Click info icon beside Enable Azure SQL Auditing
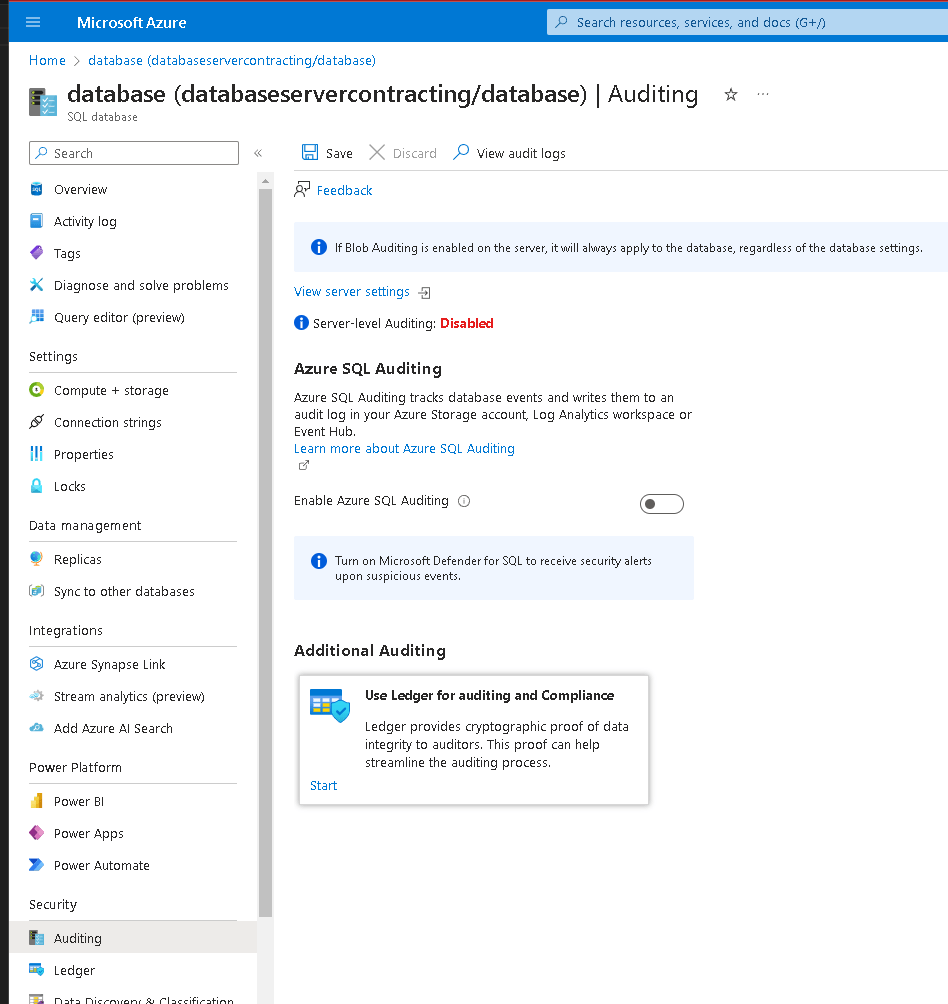Viewport: 948px width, 1004px height. click(464, 501)
